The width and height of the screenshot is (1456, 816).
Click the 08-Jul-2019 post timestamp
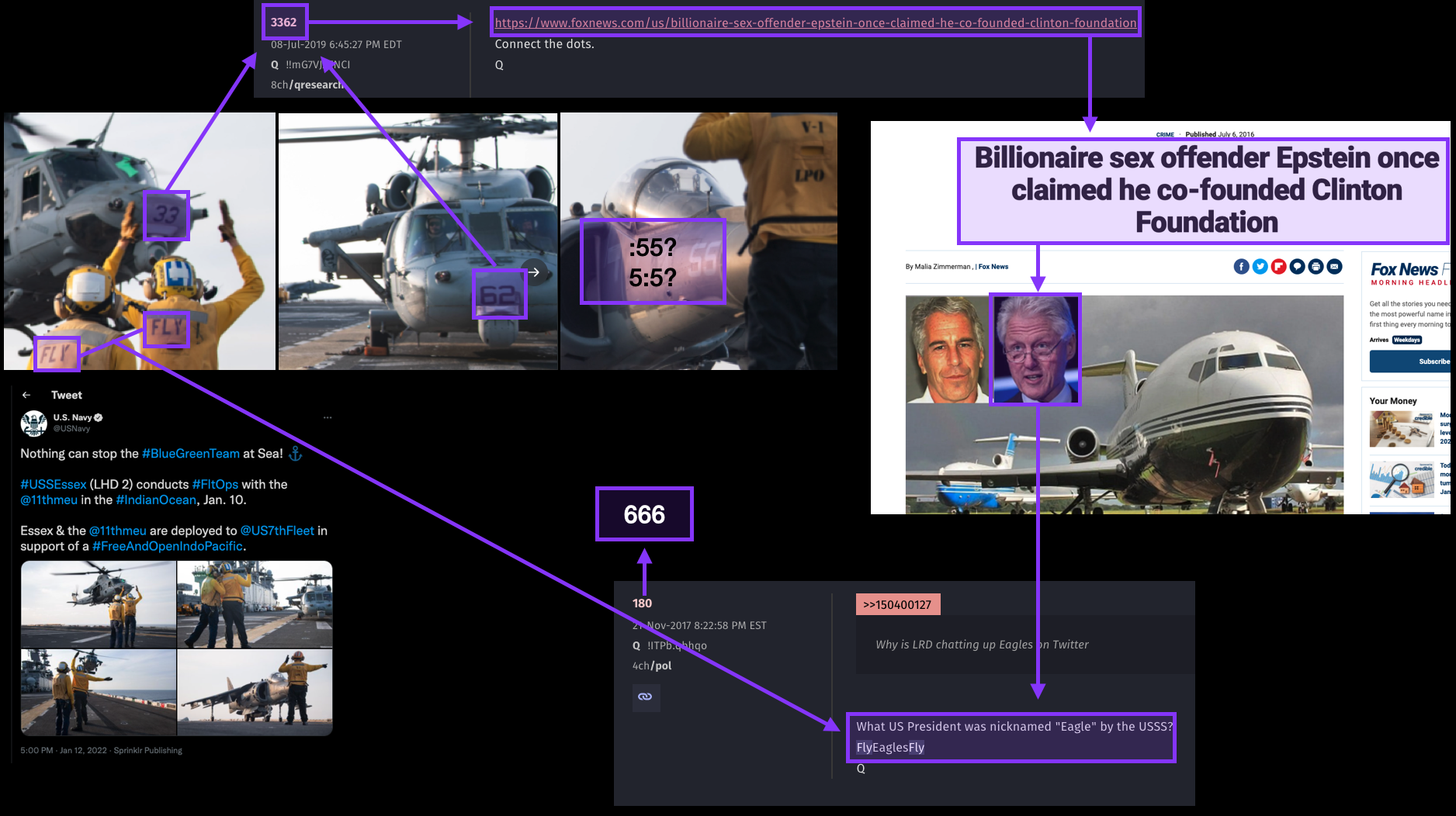[x=336, y=44]
